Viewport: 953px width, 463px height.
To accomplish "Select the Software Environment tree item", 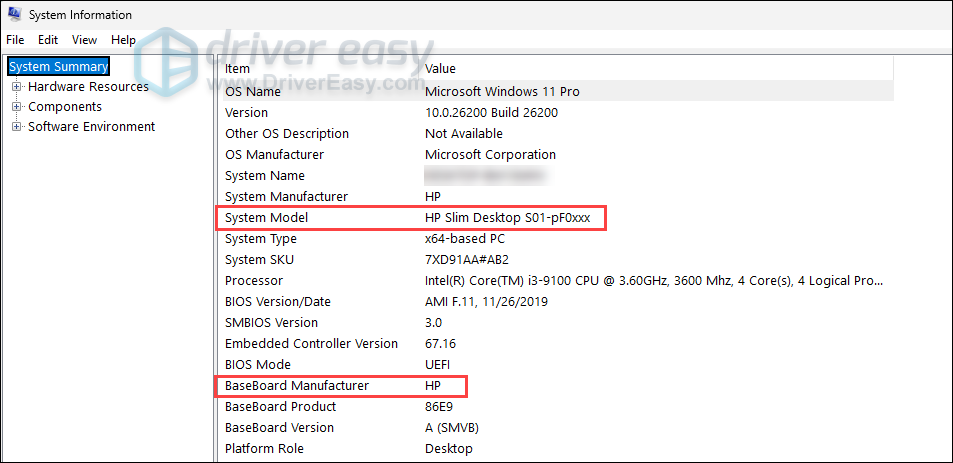I will click(92, 127).
